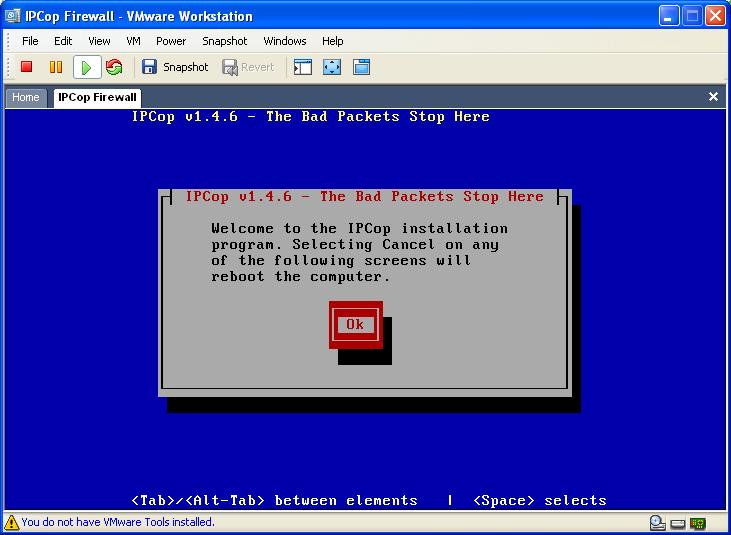Switch to the Home tab
Screen dimensions: 731x535
(x=26, y=97)
